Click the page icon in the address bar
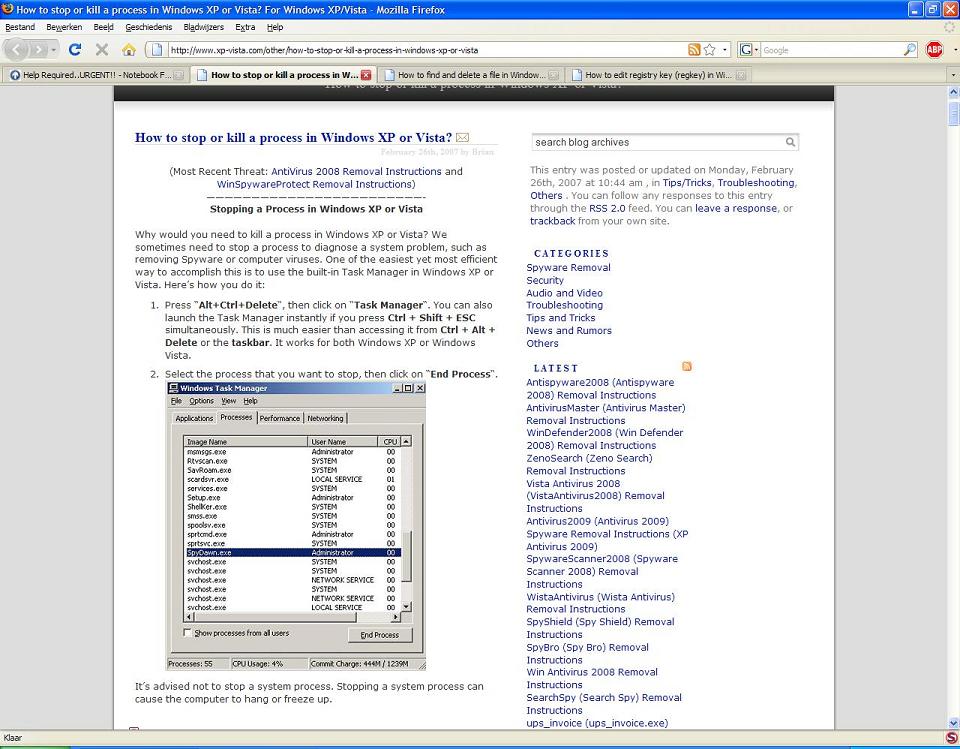This screenshot has height=749, width=960. 157,50
